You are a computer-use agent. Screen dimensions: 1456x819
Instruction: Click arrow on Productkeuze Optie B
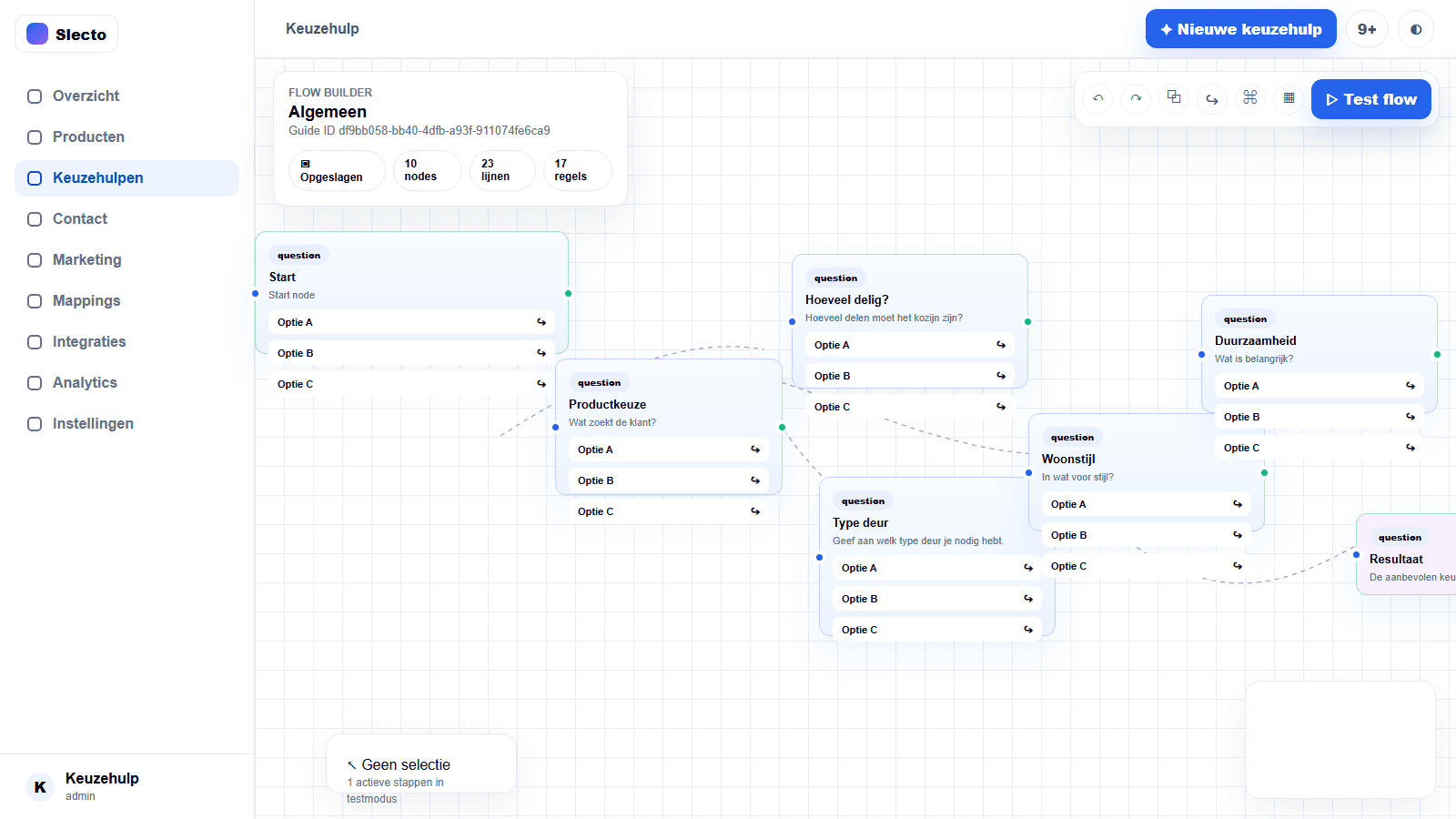755,480
